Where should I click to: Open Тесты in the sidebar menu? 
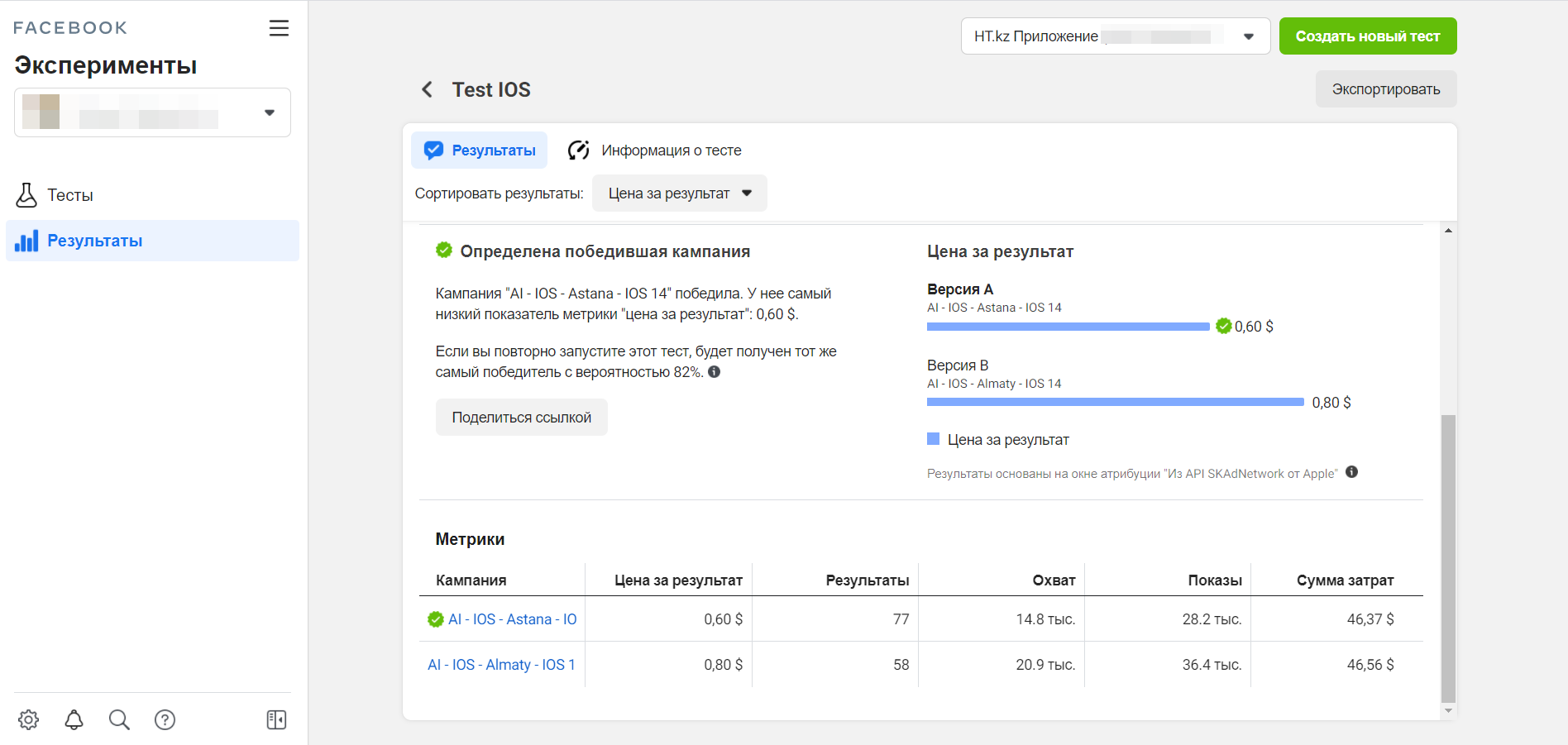(x=70, y=195)
